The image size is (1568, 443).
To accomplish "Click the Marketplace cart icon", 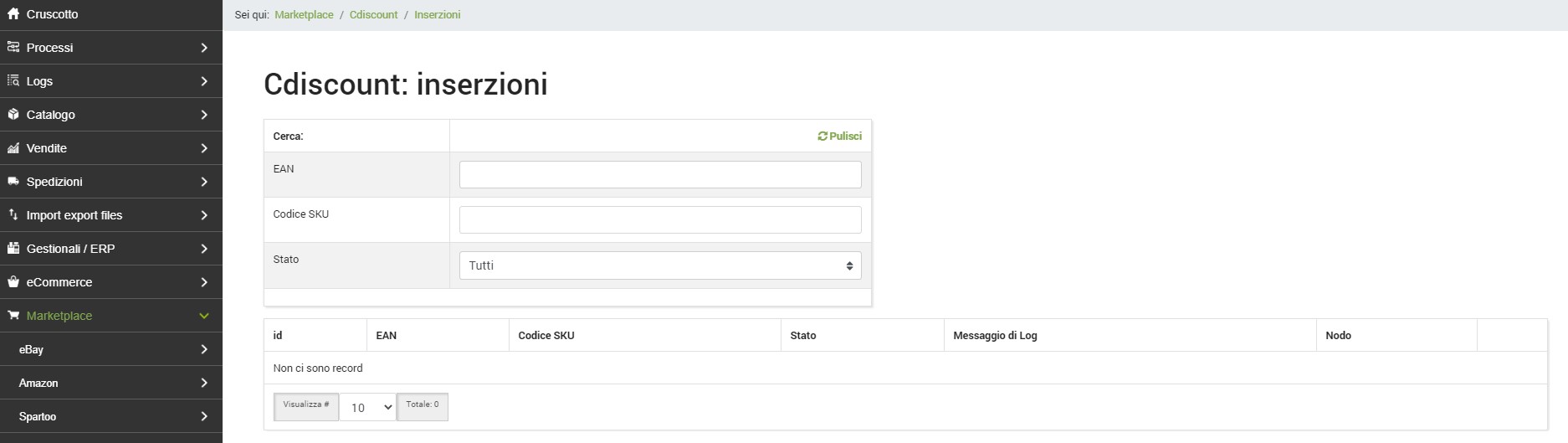I will [x=13, y=316].
